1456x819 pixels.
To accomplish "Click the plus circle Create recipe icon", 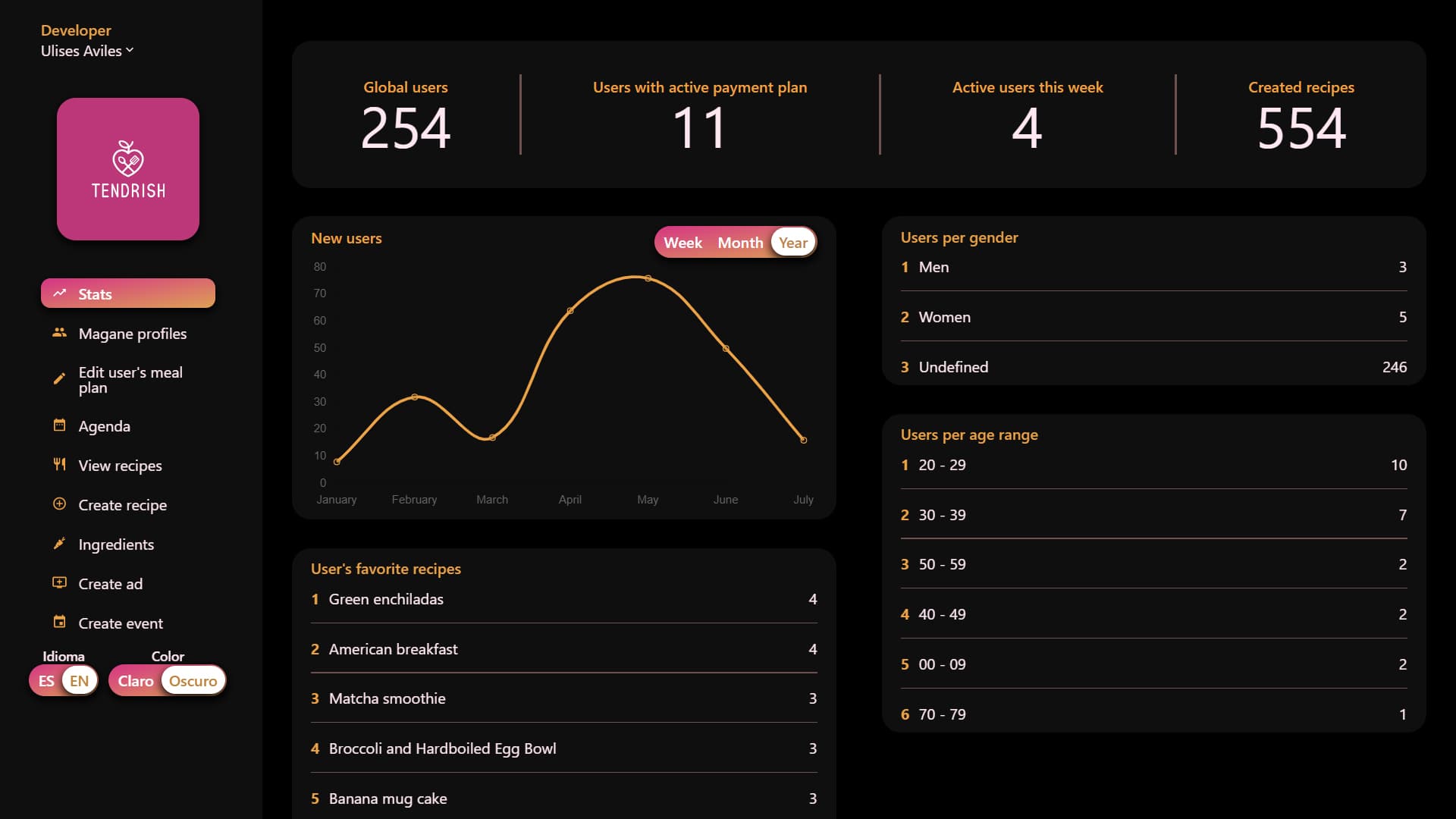I will tap(59, 504).
